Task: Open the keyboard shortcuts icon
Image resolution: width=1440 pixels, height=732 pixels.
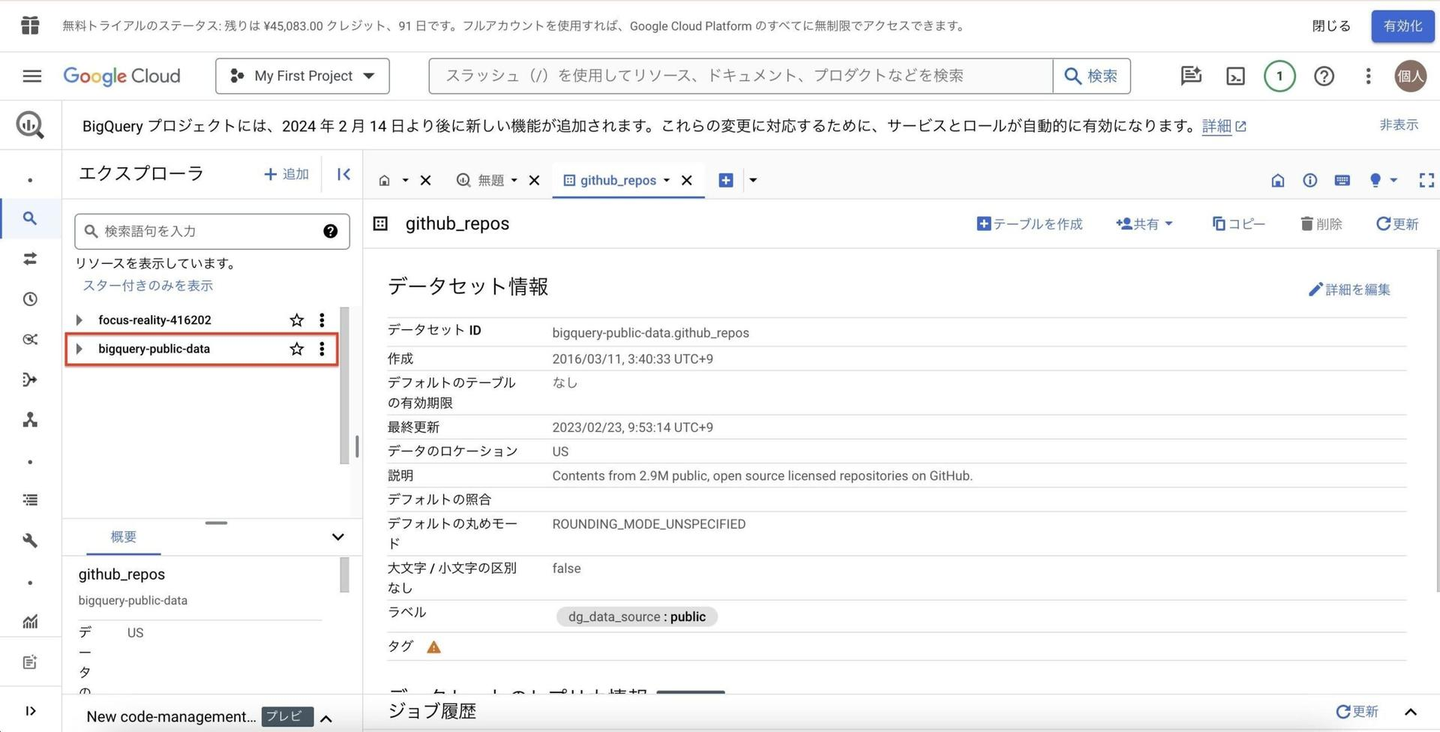Action: click(x=1342, y=180)
